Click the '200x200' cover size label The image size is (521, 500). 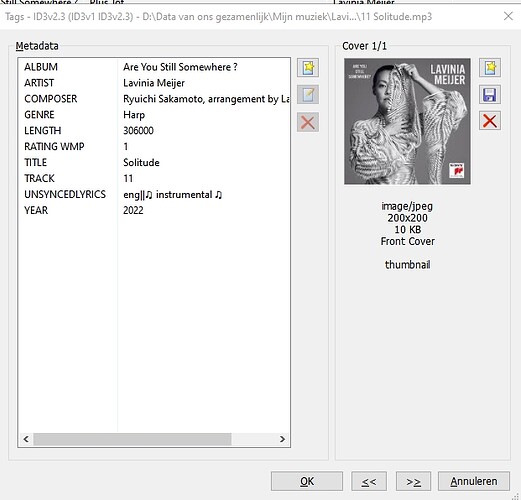pos(407,218)
